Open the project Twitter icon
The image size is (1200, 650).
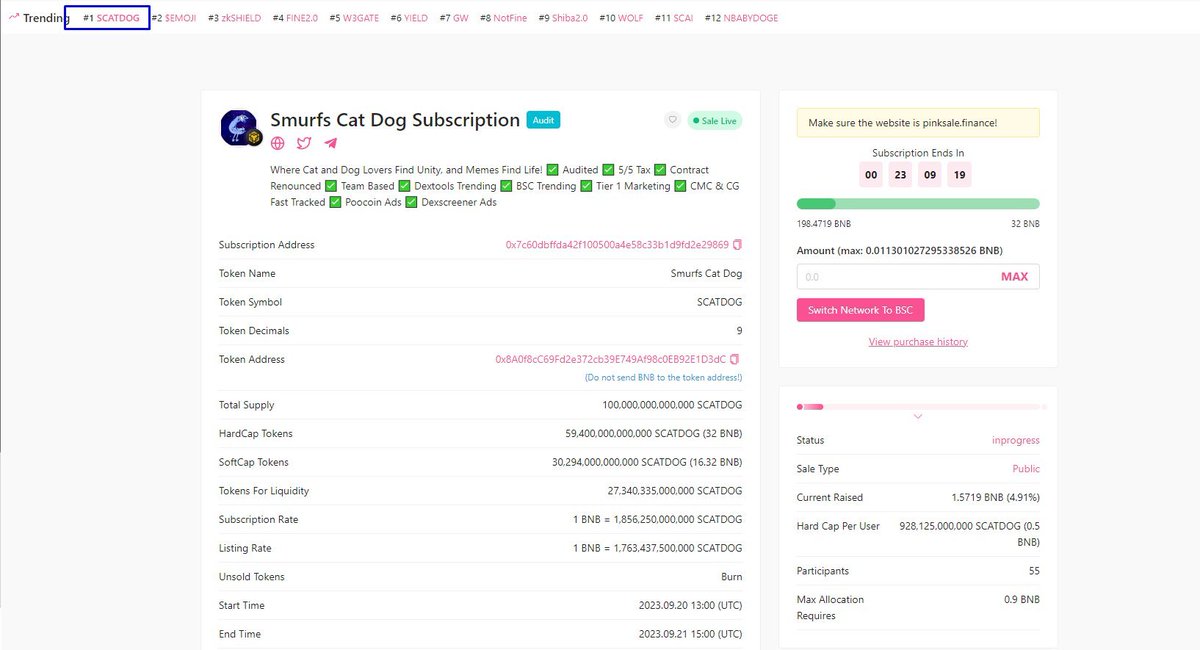pyautogui.click(x=304, y=144)
